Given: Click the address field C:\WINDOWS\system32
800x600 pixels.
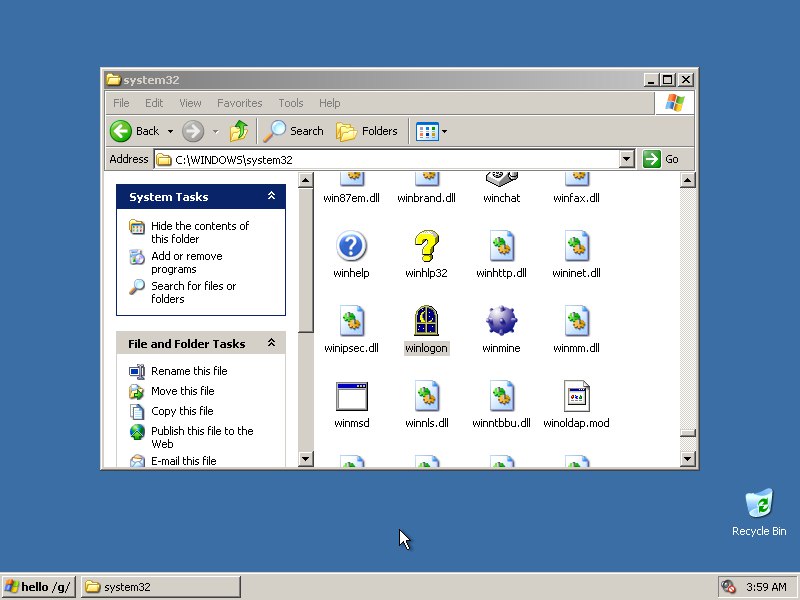Looking at the screenshot, I should coord(388,160).
